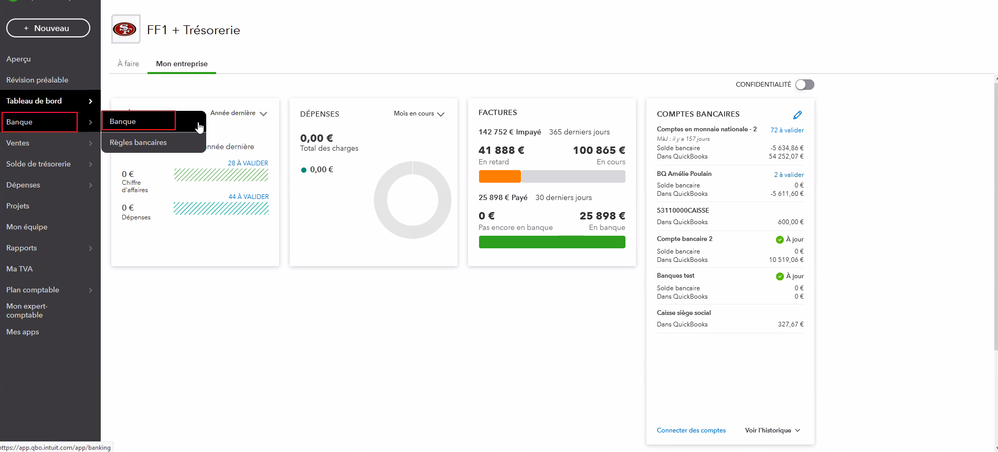Click the orange En retard invoice bar

(x=500, y=176)
